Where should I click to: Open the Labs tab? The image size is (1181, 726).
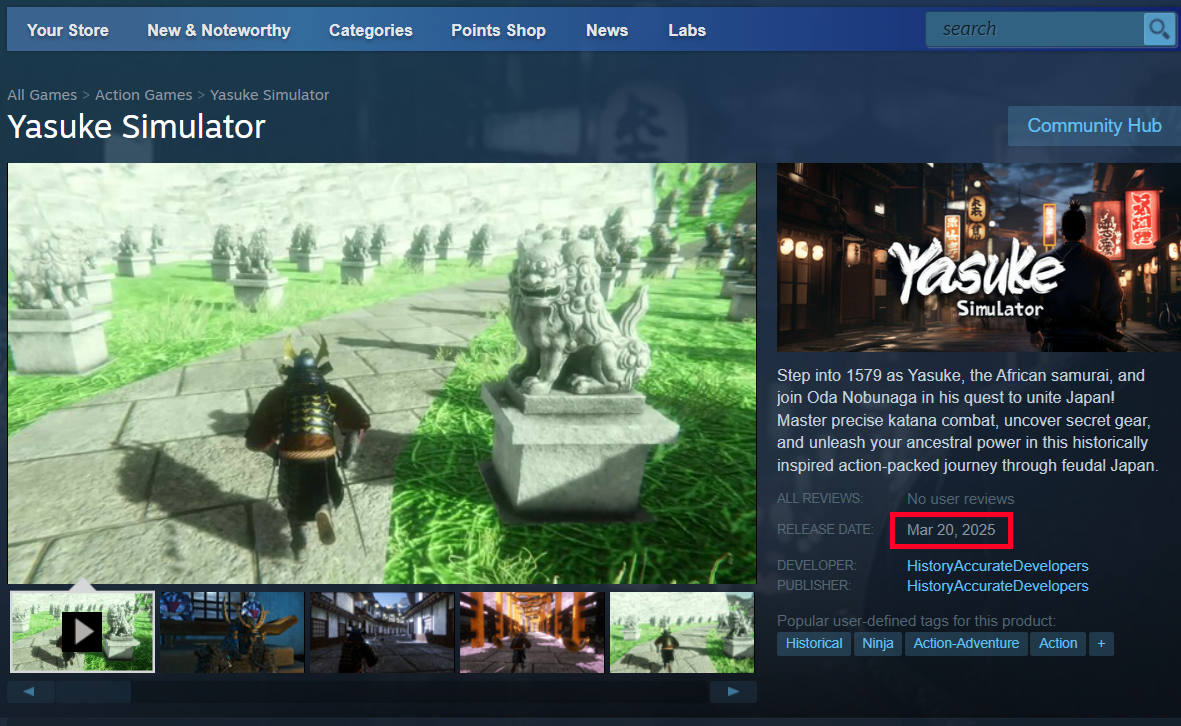(x=687, y=30)
